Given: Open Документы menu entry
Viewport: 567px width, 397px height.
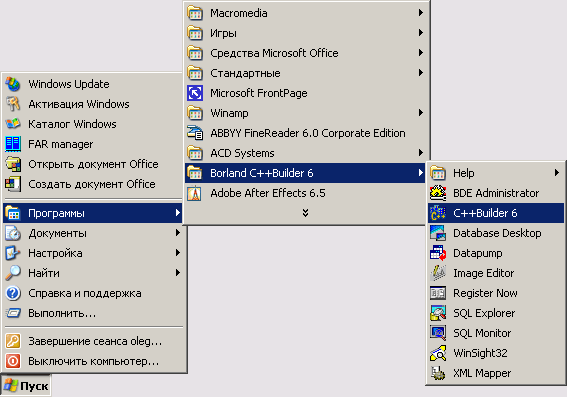Looking at the screenshot, I should [x=93, y=233].
